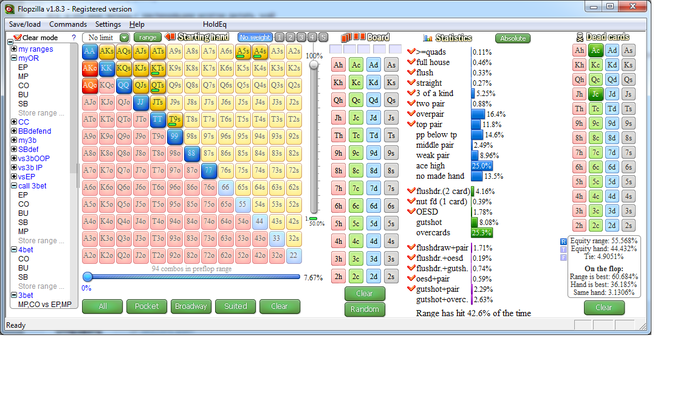Click the small F icon beside Tie
Image resolution: width=700 pixels, height=394 pixels.
(x=563, y=257)
